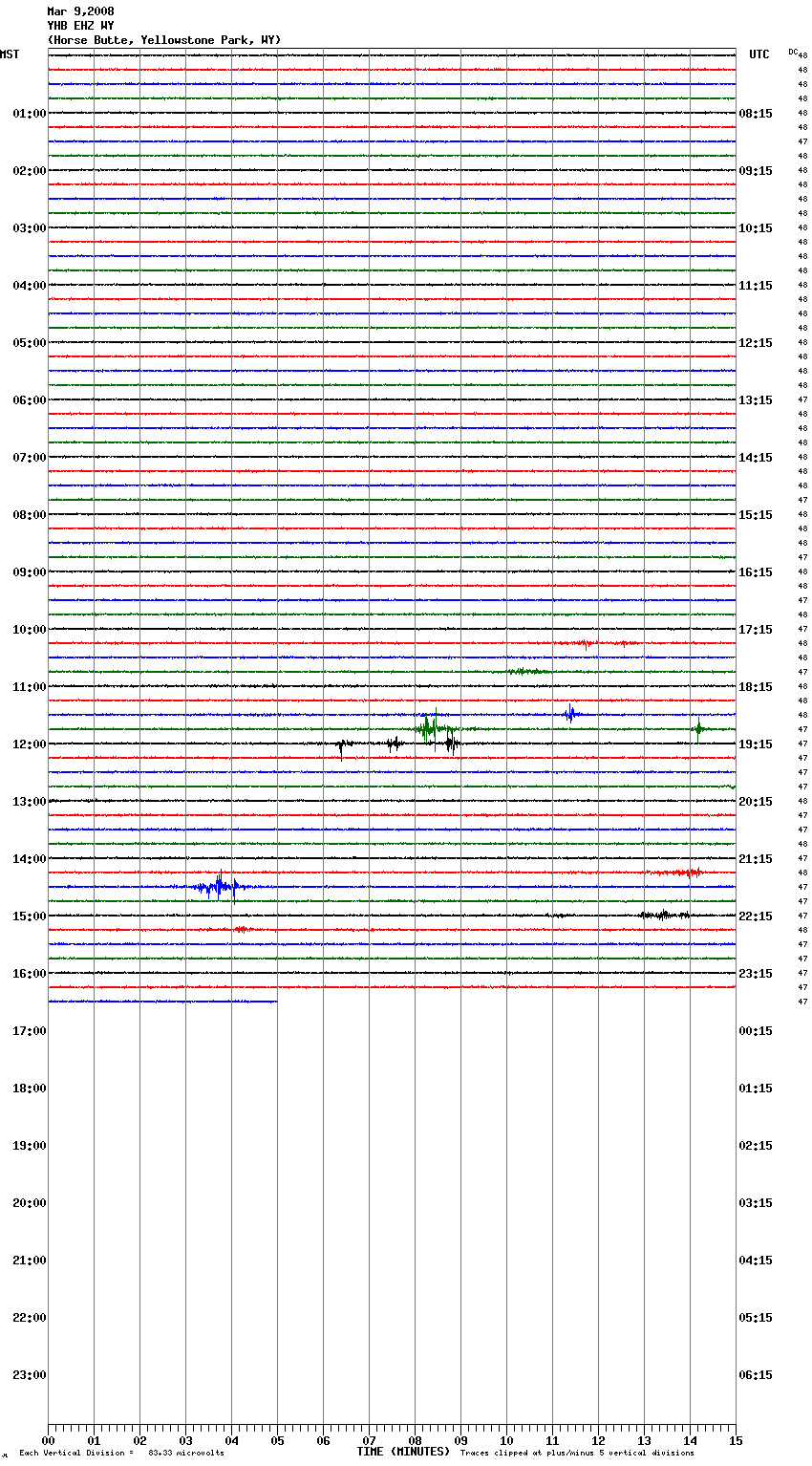
Task: Click the '13' minute label on bottom axis
Action: coord(644,1440)
